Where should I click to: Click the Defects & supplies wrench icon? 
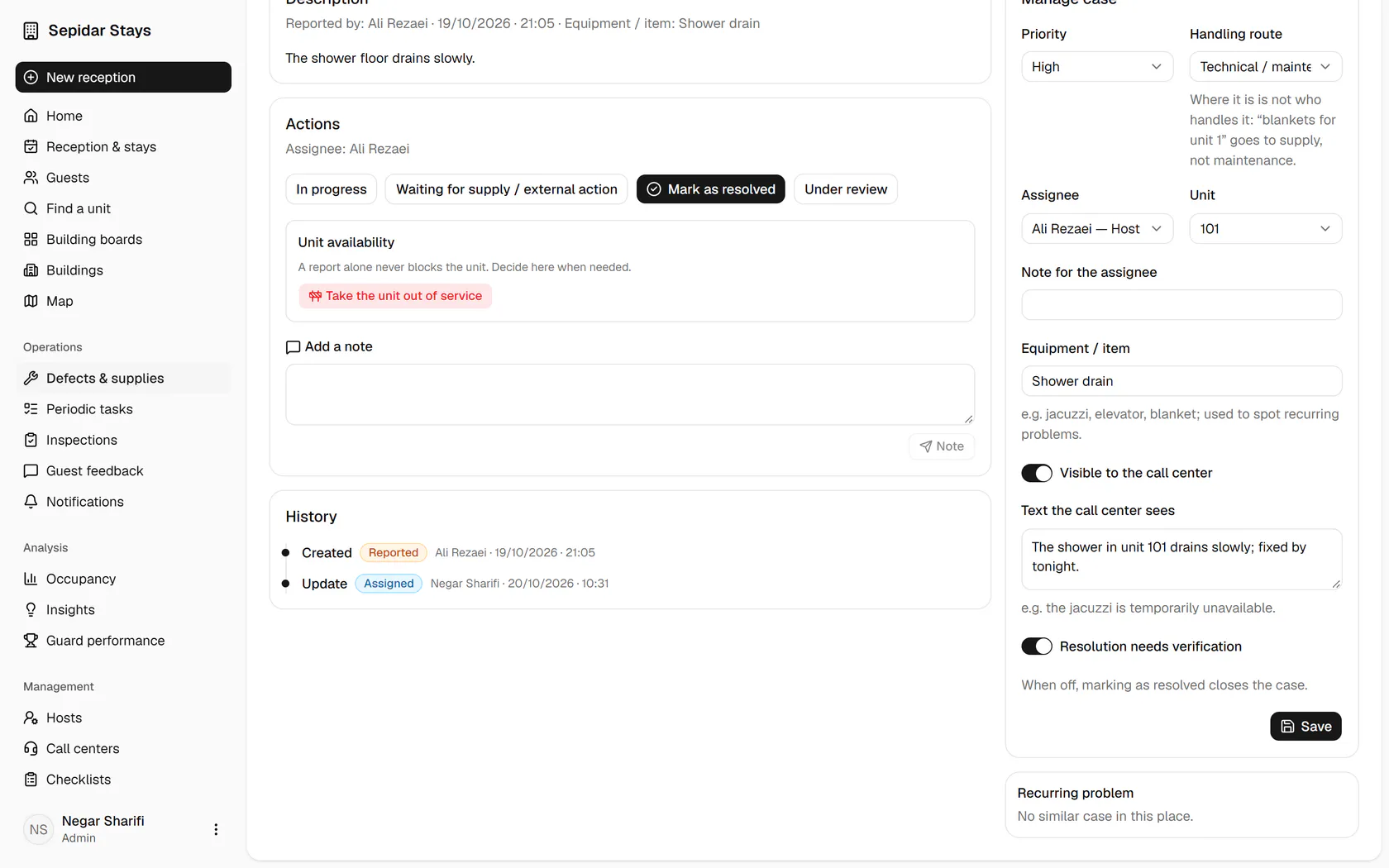coord(31,378)
